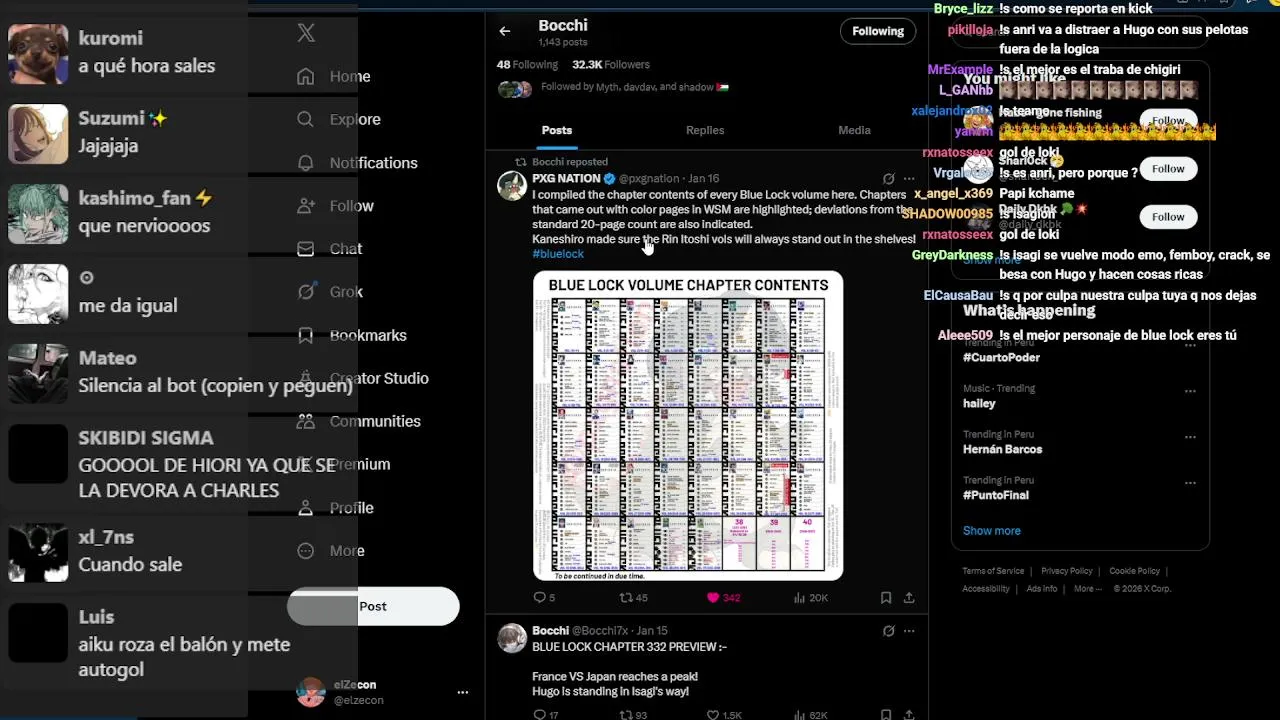Open the PXG NATION display name
The image size is (1280, 720).
pyautogui.click(x=566, y=179)
